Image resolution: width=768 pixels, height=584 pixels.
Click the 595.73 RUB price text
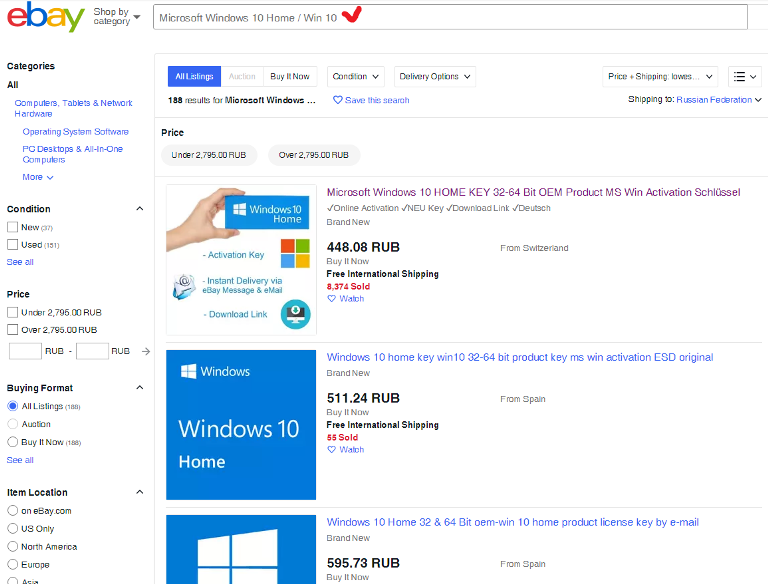click(363, 563)
